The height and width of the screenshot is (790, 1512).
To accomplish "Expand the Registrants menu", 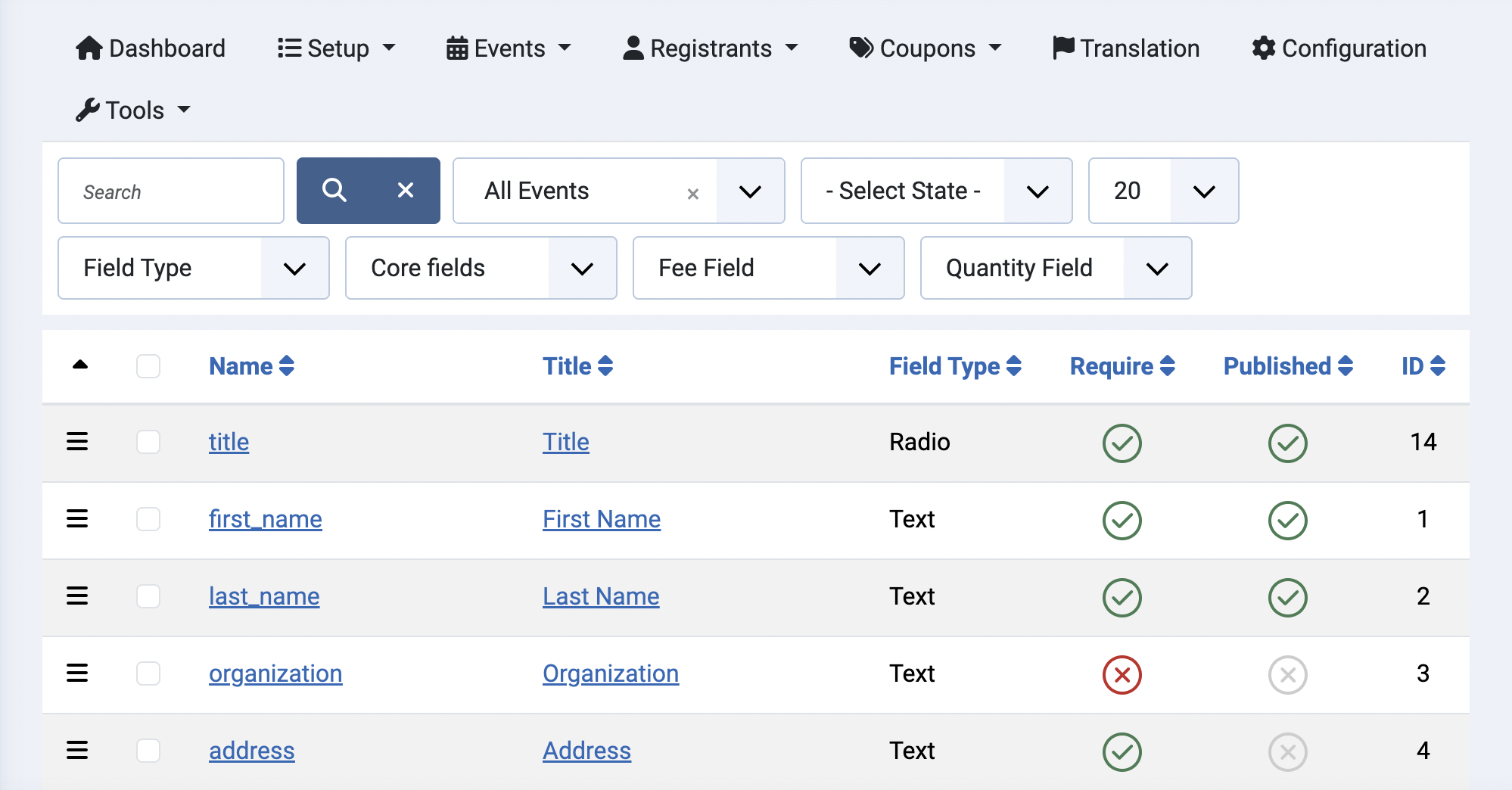I will coord(710,48).
